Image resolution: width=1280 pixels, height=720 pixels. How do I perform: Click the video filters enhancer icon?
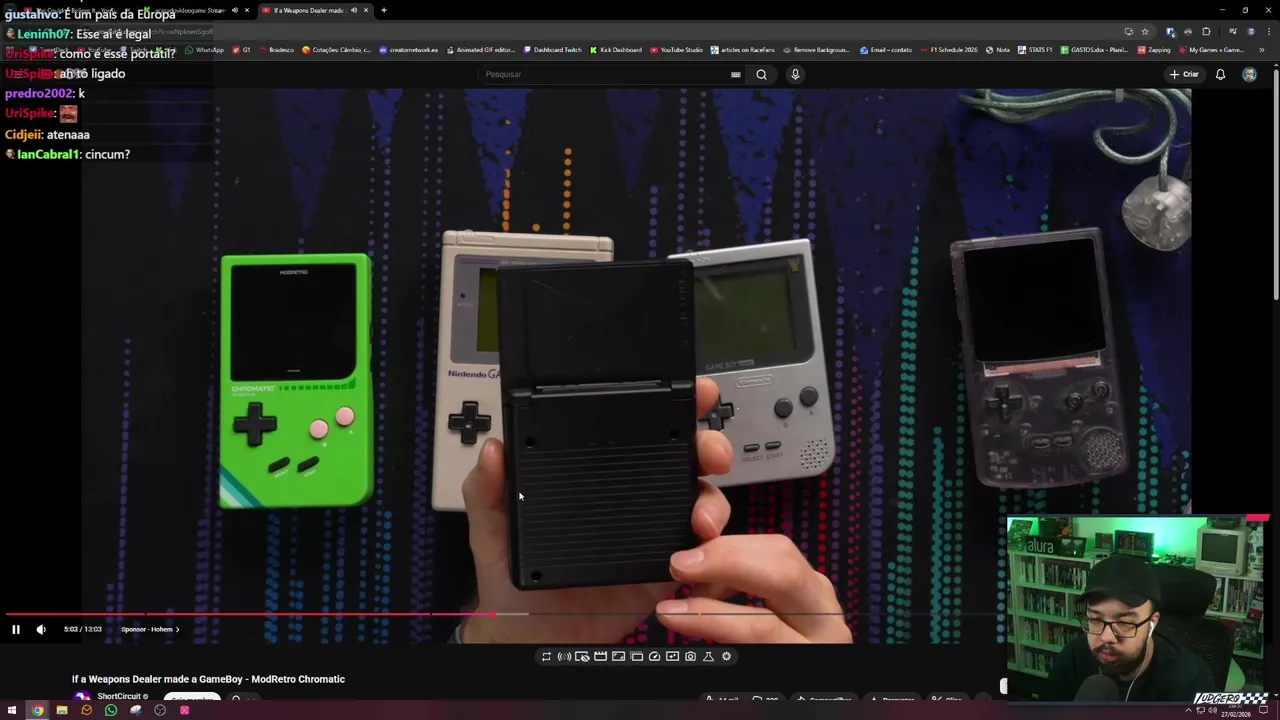(x=672, y=656)
